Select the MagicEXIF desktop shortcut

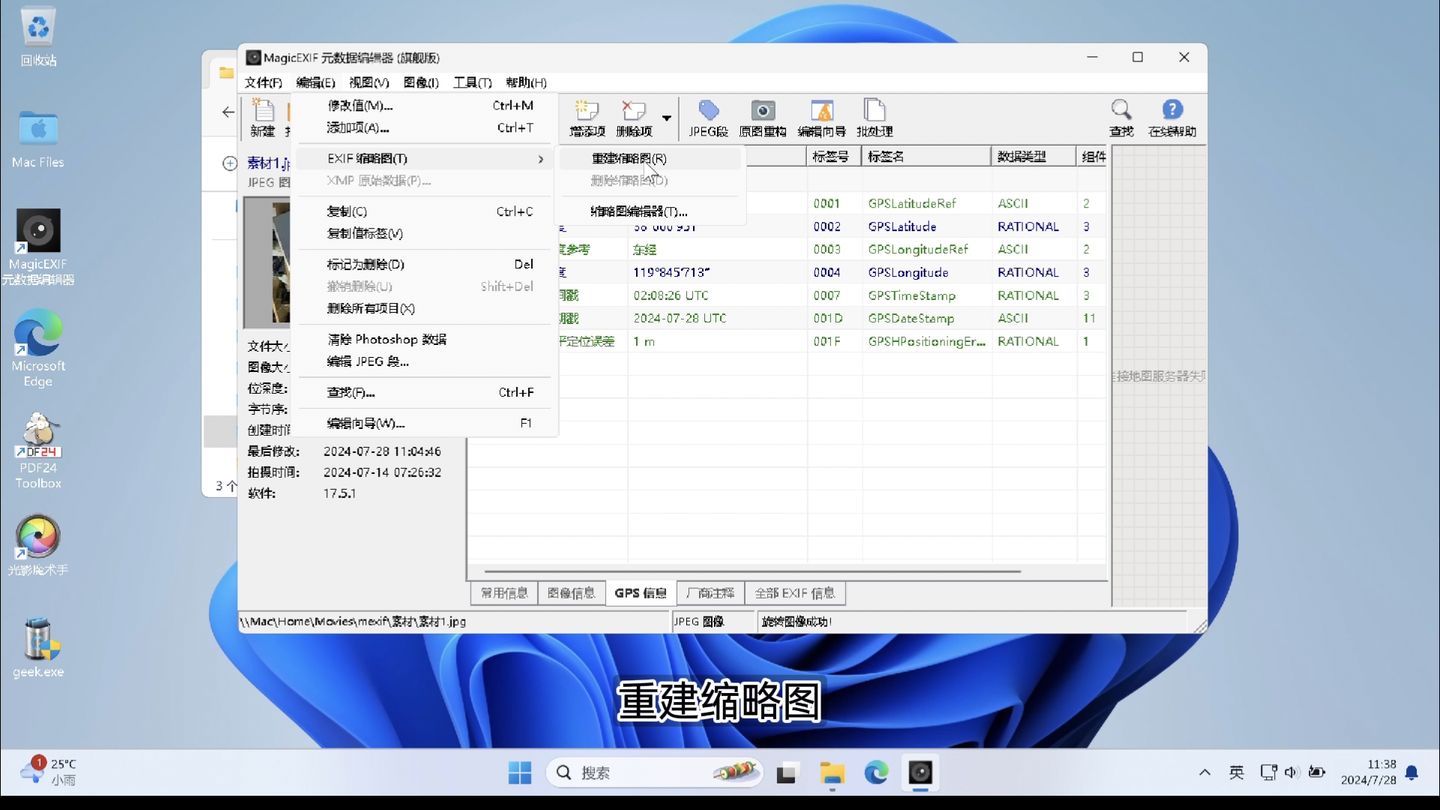tap(38, 247)
